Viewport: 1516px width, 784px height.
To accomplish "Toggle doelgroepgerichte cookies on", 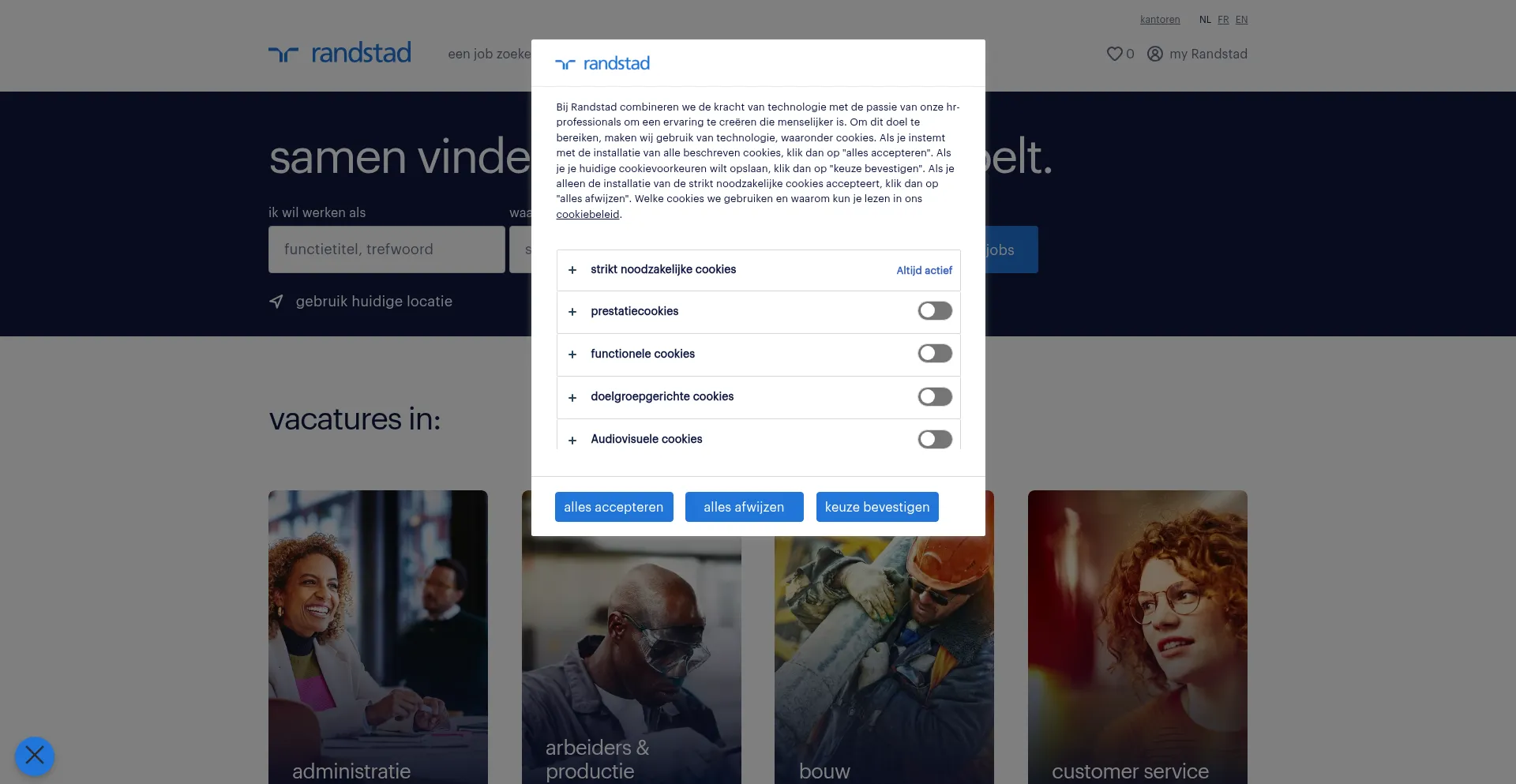I will pyautogui.click(x=935, y=396).
